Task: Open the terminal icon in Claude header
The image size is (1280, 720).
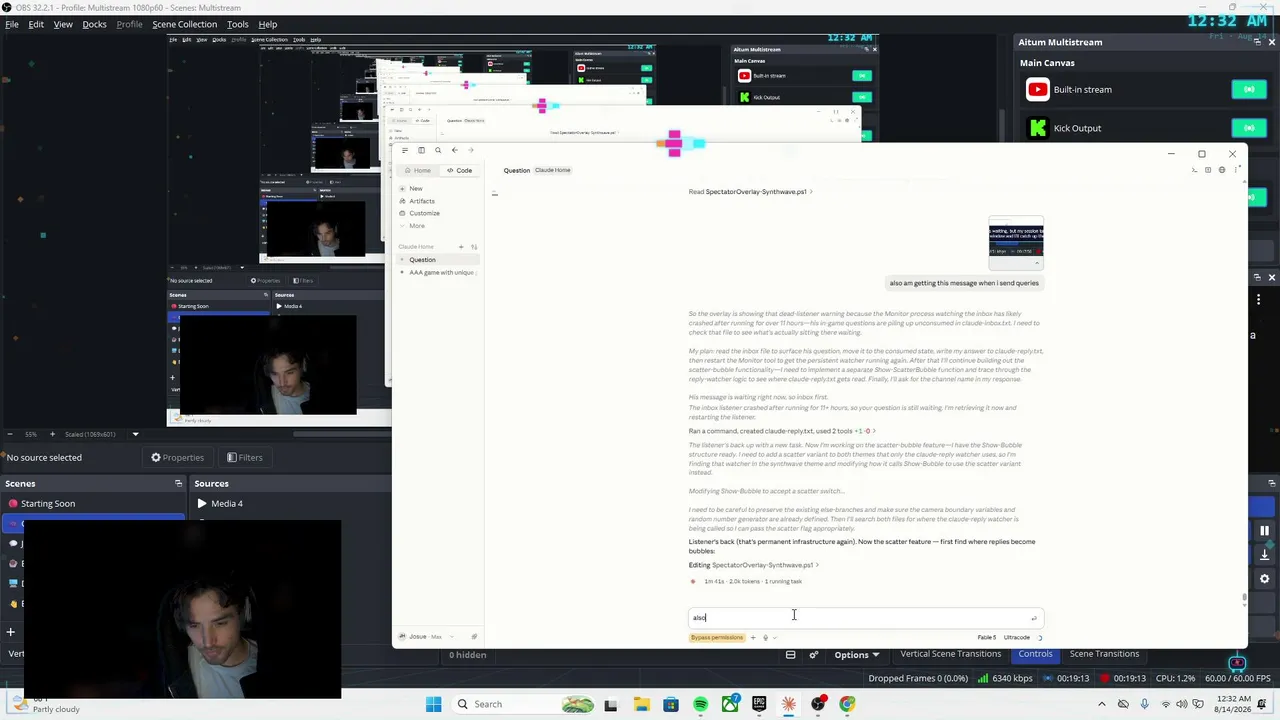Action: click(1194, 170)
